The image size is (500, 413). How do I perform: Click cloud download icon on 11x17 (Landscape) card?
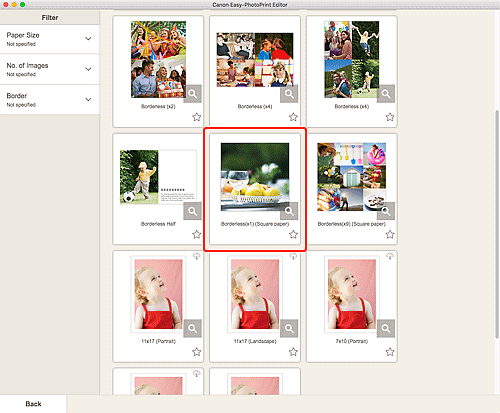click(x=293, y=256)
